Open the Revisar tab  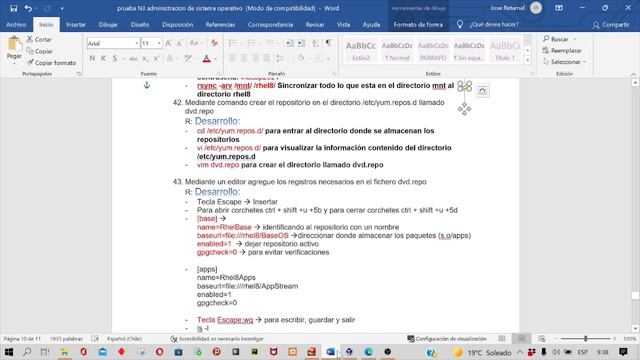(315, 24)
